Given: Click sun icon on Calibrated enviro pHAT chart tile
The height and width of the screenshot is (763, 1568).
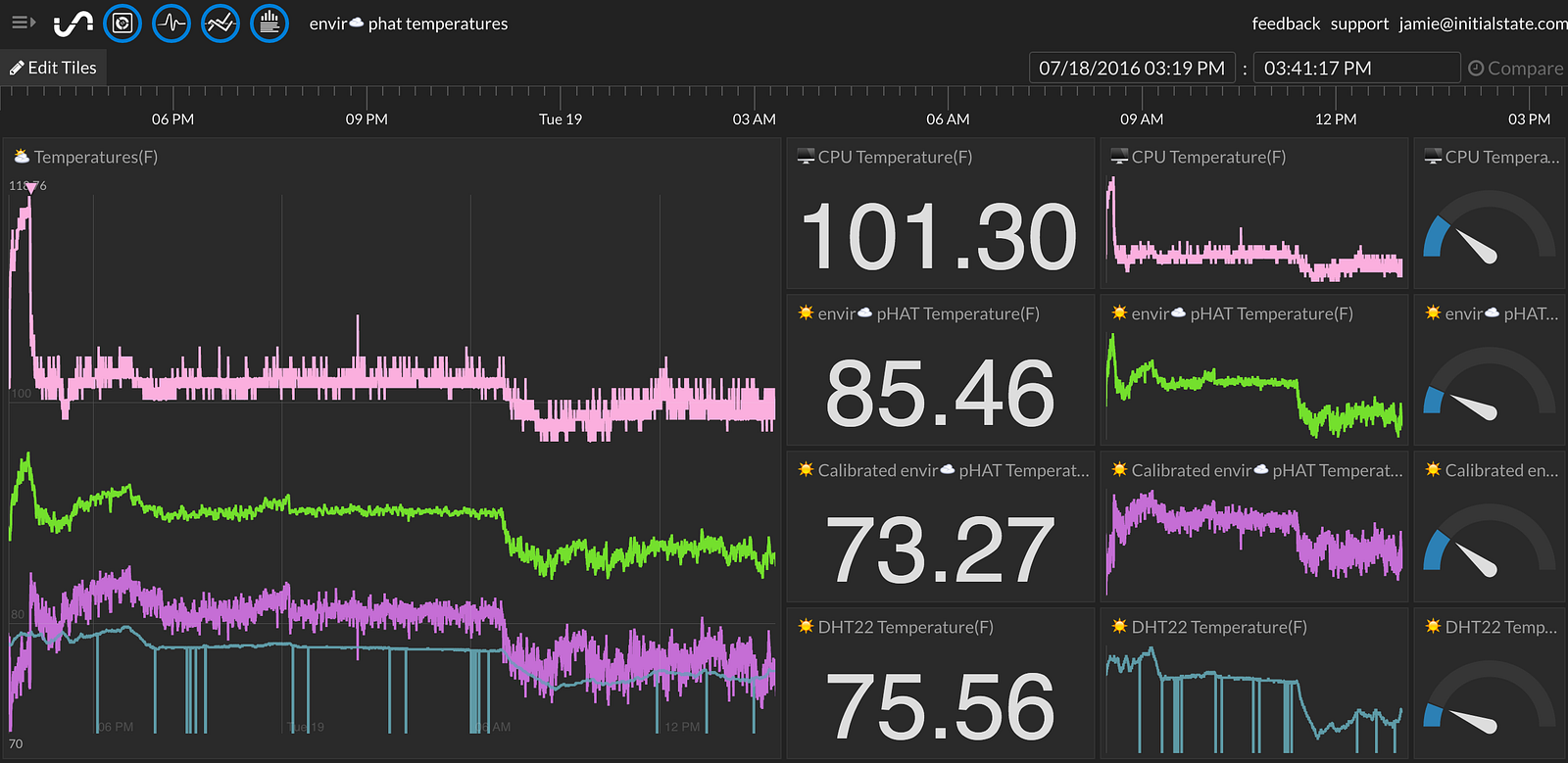Looking at the screenshot, I should click(x=1119, y=469).
